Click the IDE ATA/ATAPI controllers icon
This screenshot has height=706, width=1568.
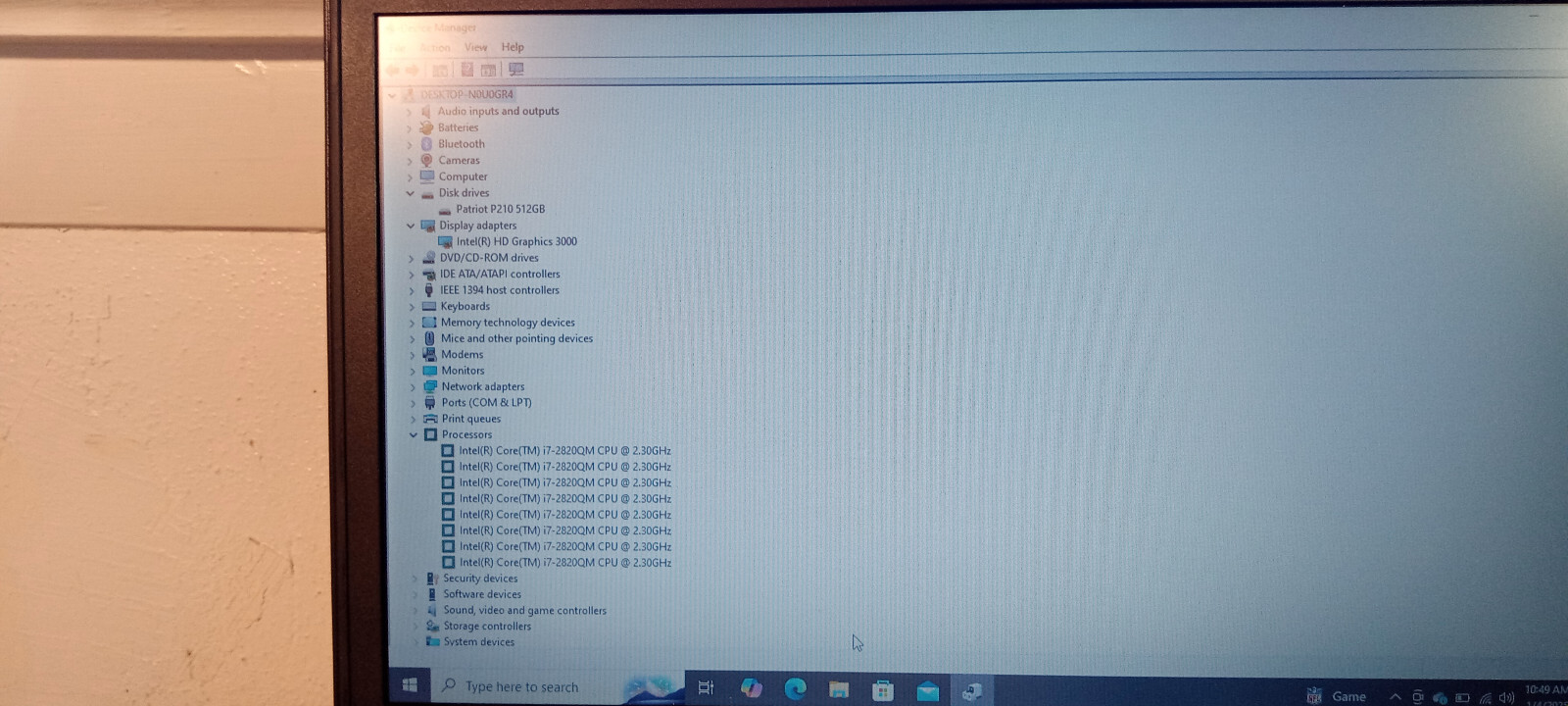pyautogui.click(x=428, y=275)
